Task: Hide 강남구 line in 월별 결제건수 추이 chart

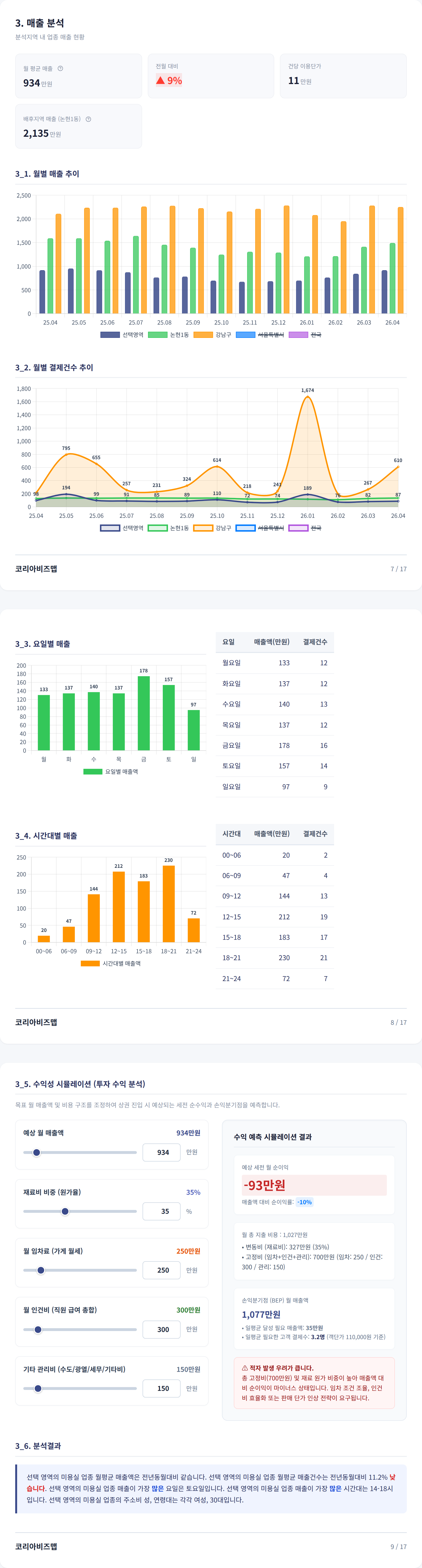Action: (212, 528)
